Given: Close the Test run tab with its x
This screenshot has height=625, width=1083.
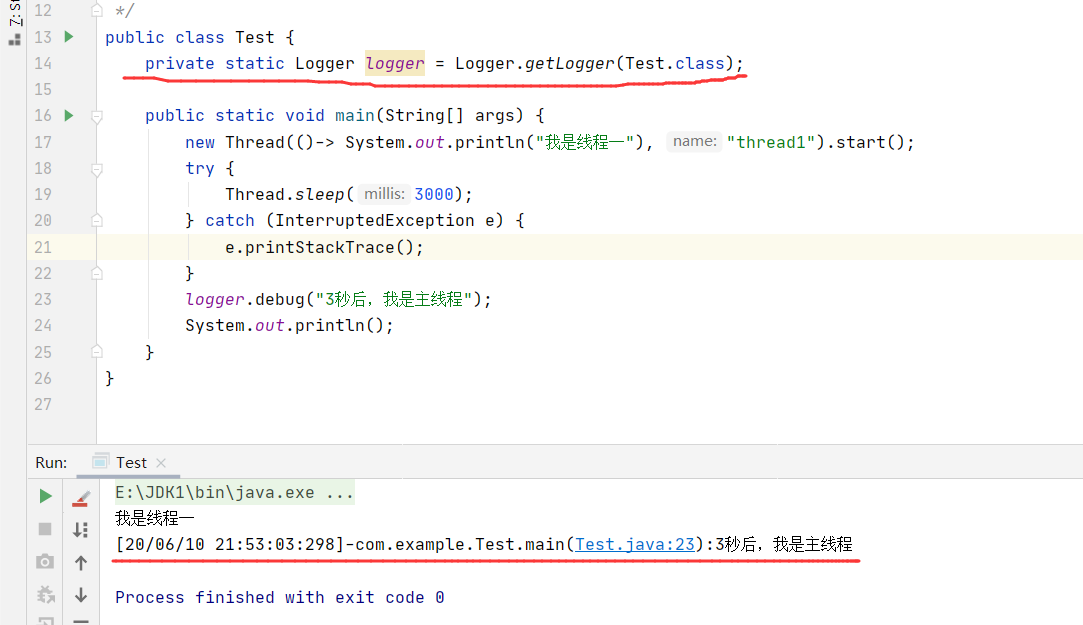Looking at the screenshot, I should [161, 463].
